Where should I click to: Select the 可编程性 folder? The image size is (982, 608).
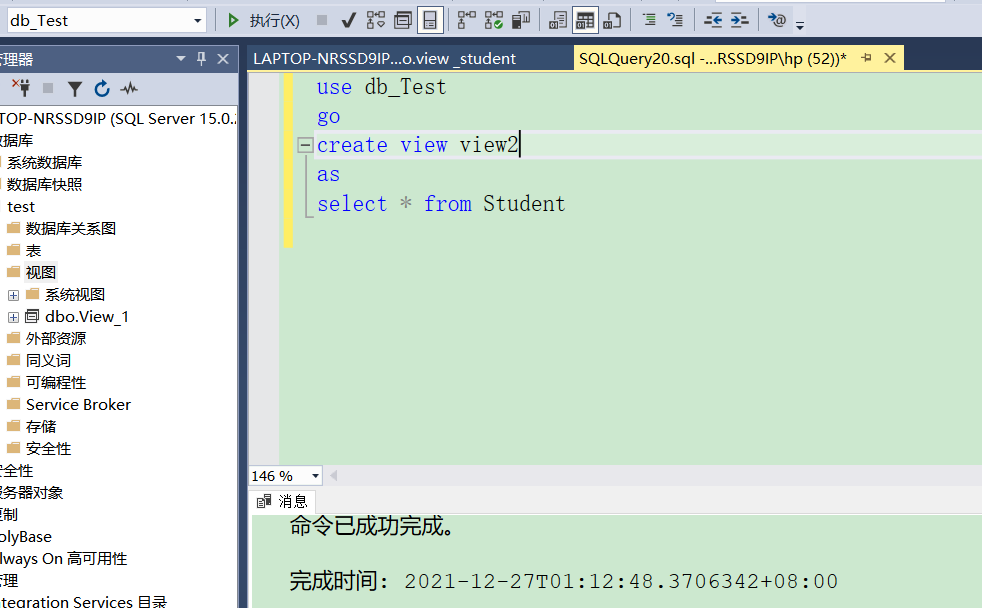pyautogui.click(x=56, y=383)
